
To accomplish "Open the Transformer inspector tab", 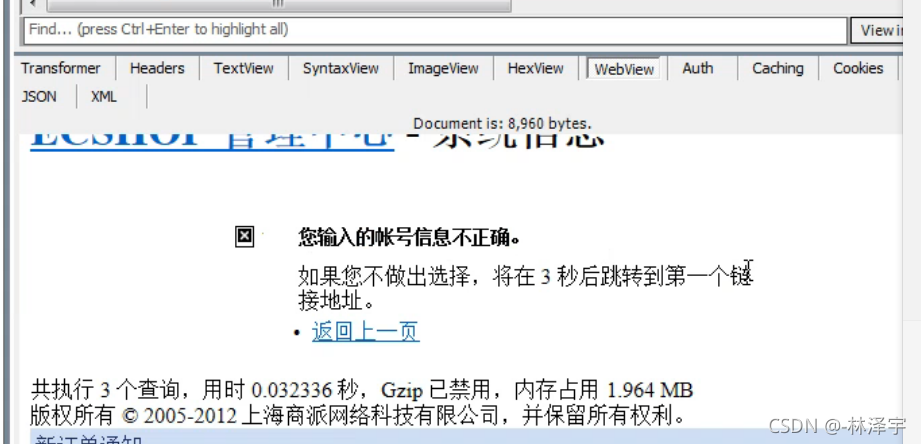I will [x=61, y=69].
